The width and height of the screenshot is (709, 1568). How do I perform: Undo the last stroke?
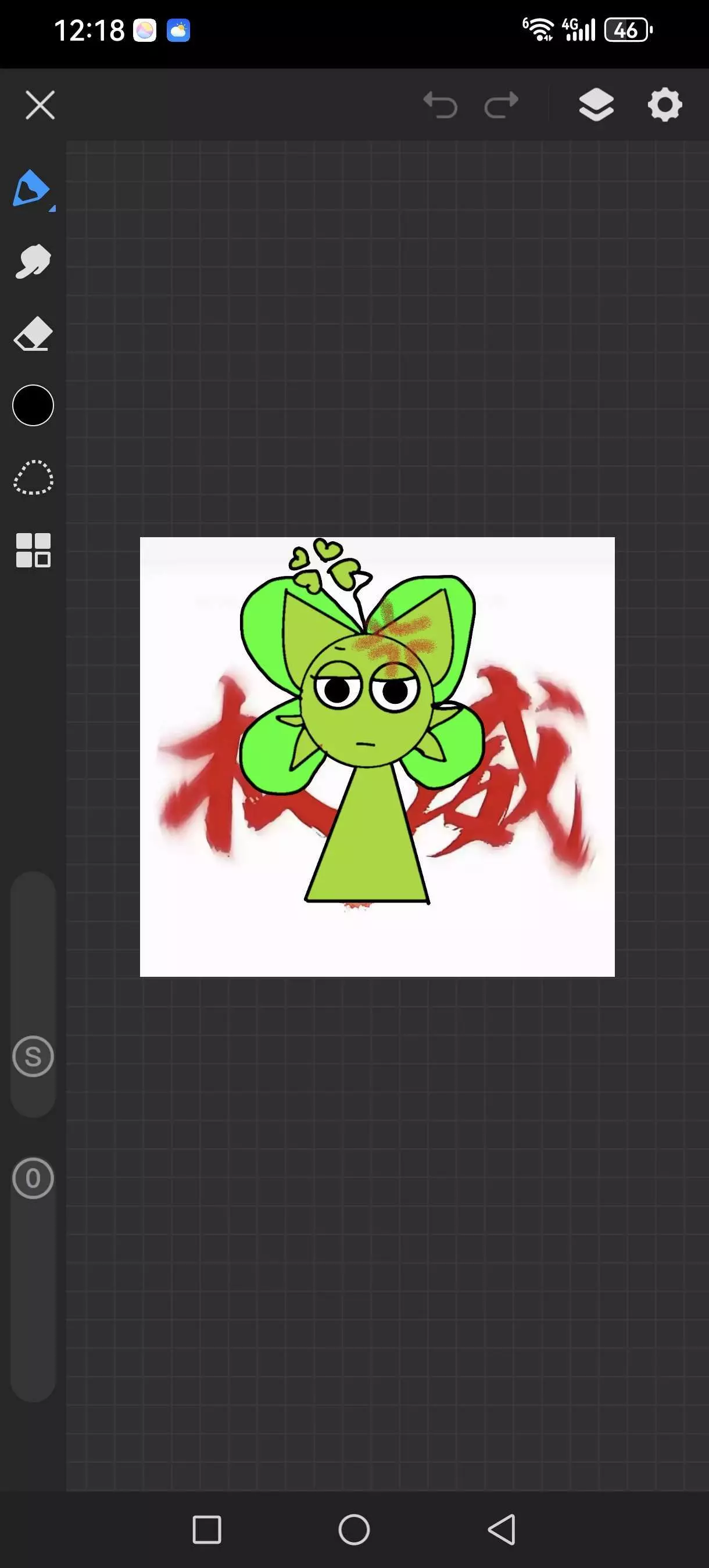441,105
